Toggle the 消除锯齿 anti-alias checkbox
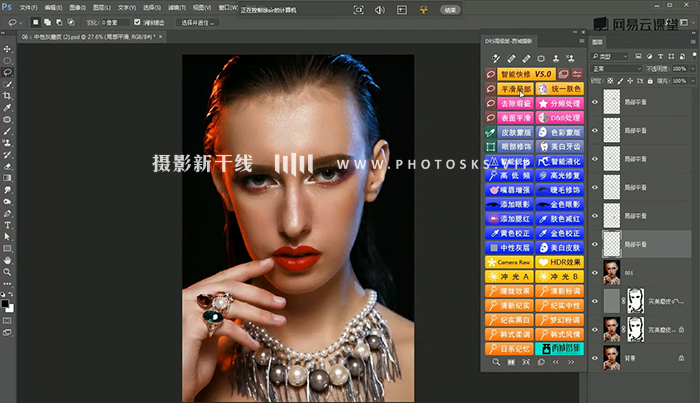700x403 pixels. click(x=137, y=22)
